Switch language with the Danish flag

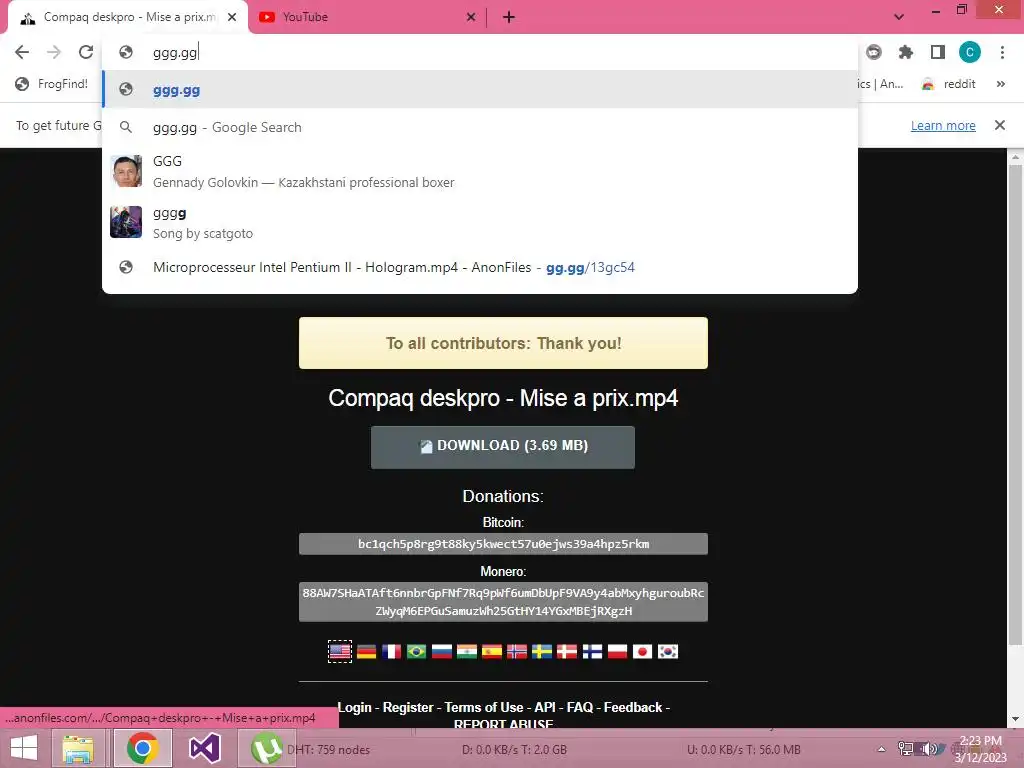coord(567,652)
